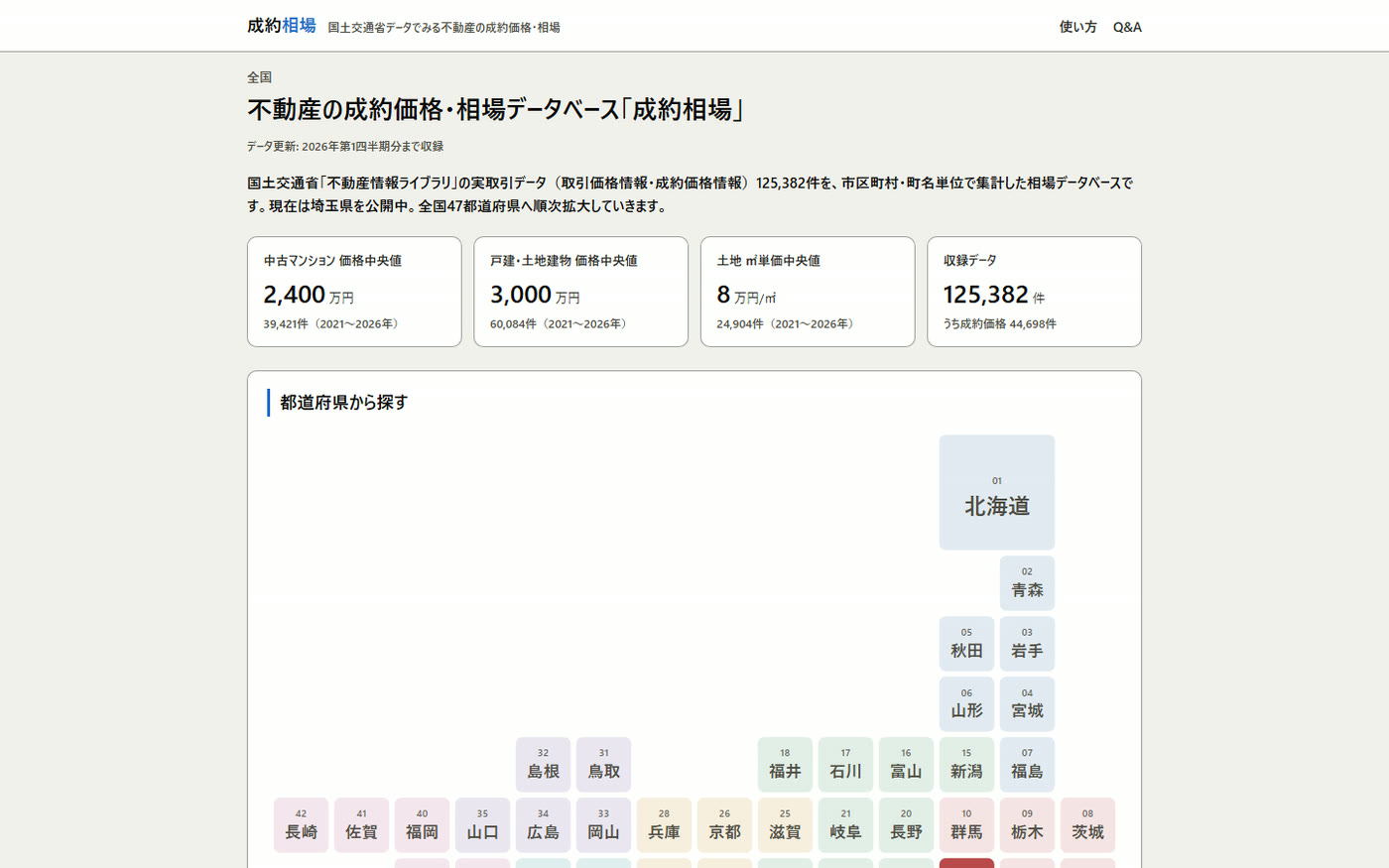
Task: Select the 土地 ㎡単価中央値 card
Action: (808, 292)
